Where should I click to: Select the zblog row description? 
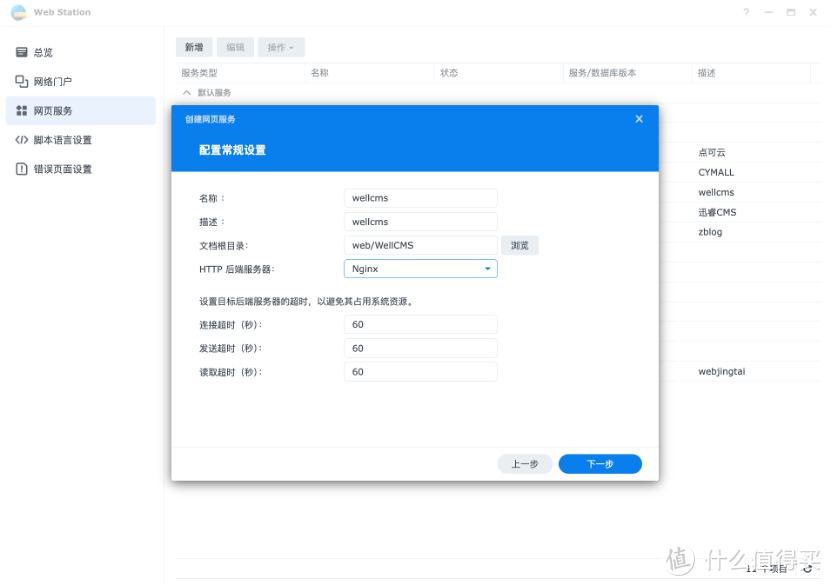tap(710, 232)
